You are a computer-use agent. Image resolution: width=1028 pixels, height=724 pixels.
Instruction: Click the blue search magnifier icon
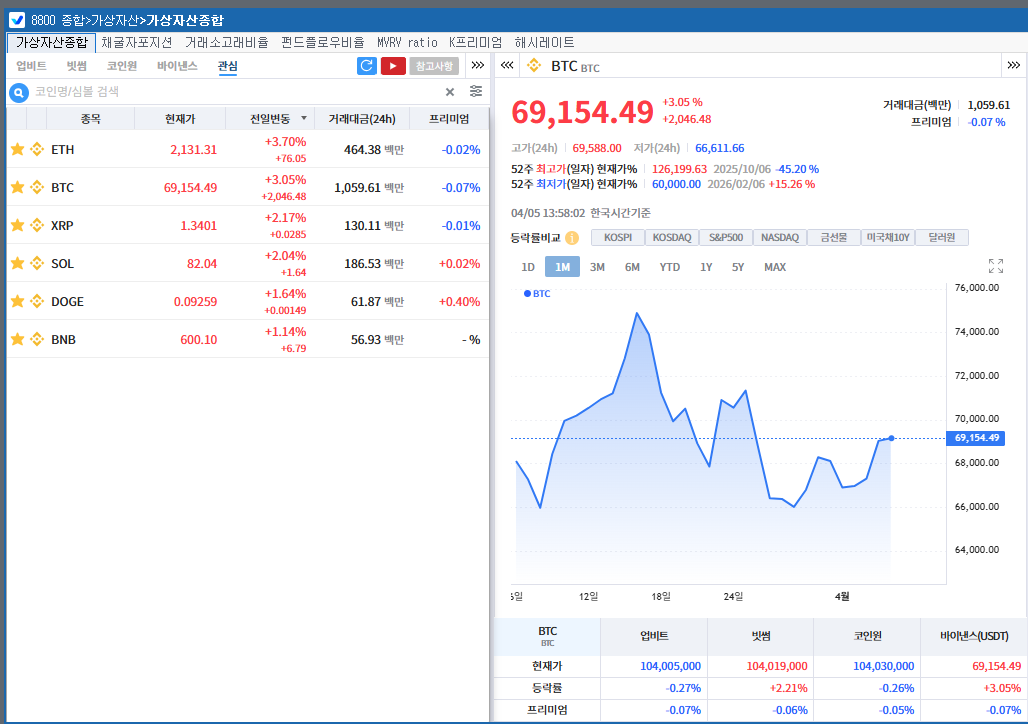point(18,92)
